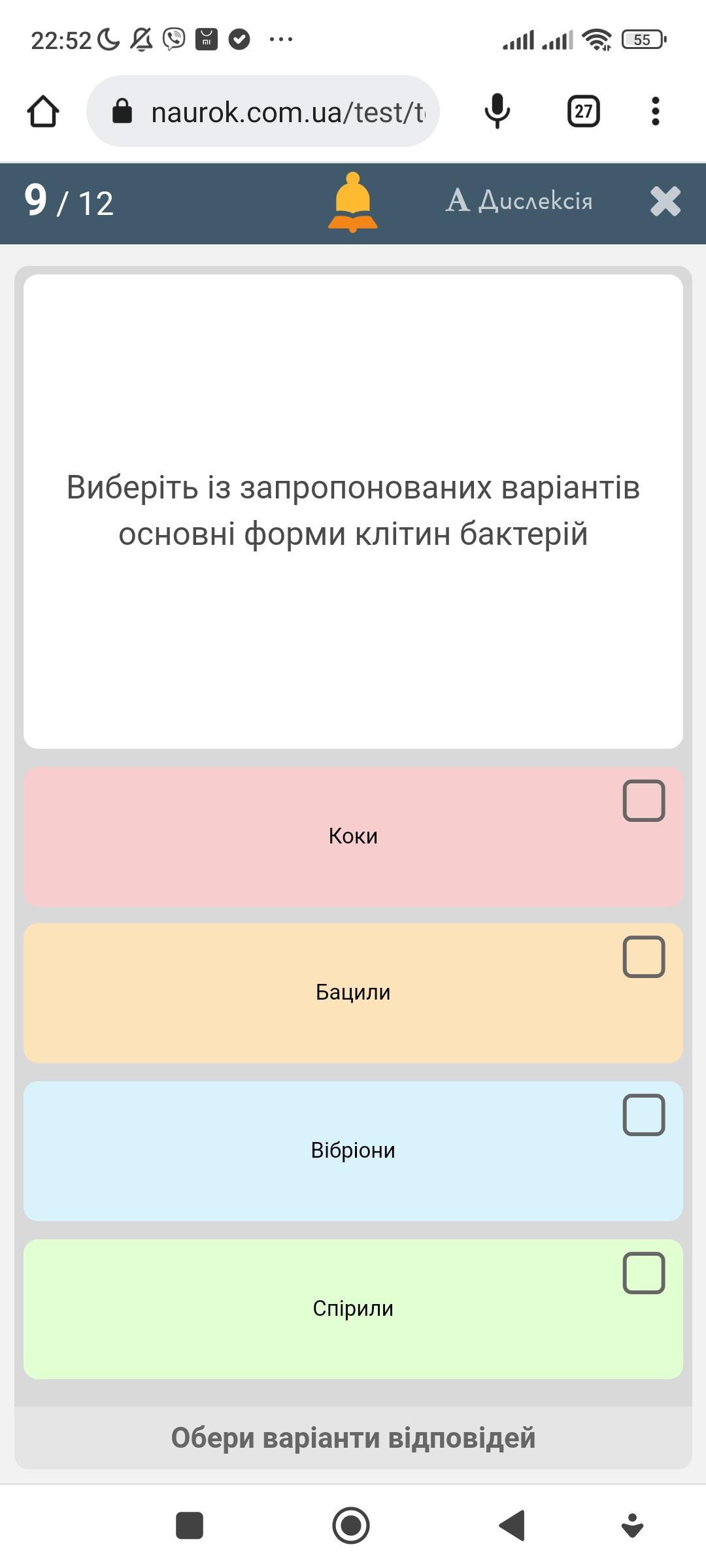706x1568 pixels.
Task: Tap the padlock site security icon
Action: (x=122, y=111)
